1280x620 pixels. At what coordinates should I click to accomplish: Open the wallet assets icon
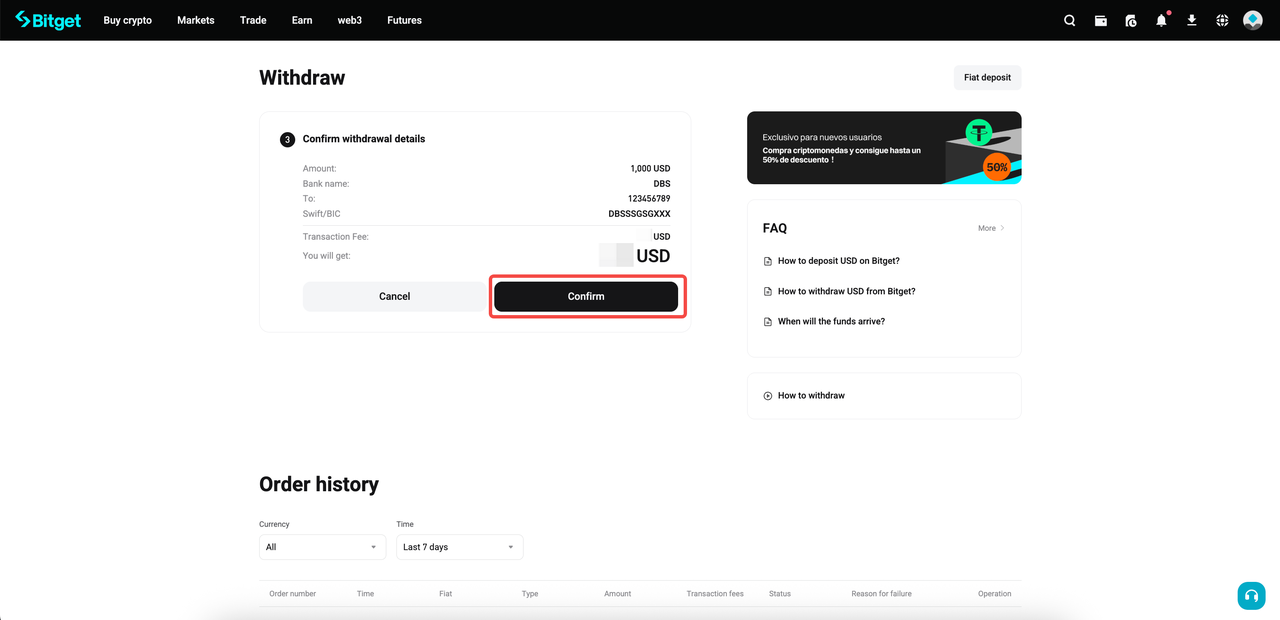1100,20
